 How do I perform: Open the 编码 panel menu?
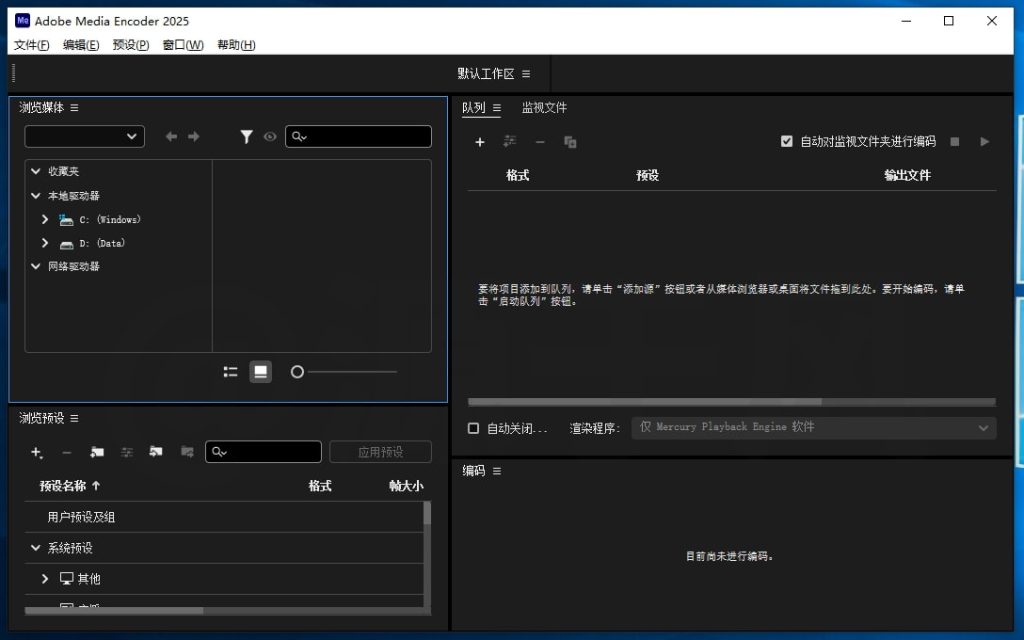(497, 471)
